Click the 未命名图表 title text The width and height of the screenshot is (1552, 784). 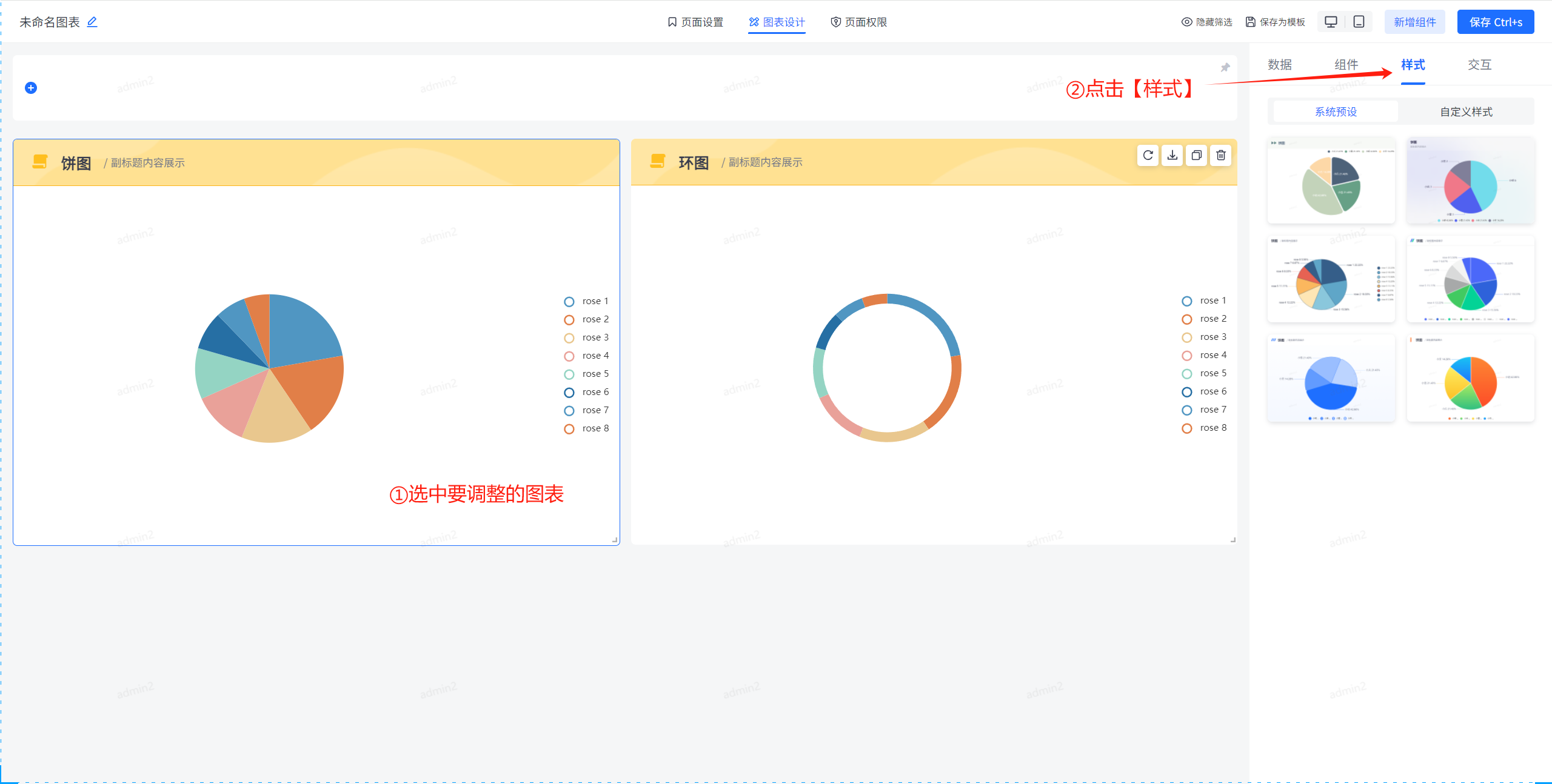pos(50,22)
